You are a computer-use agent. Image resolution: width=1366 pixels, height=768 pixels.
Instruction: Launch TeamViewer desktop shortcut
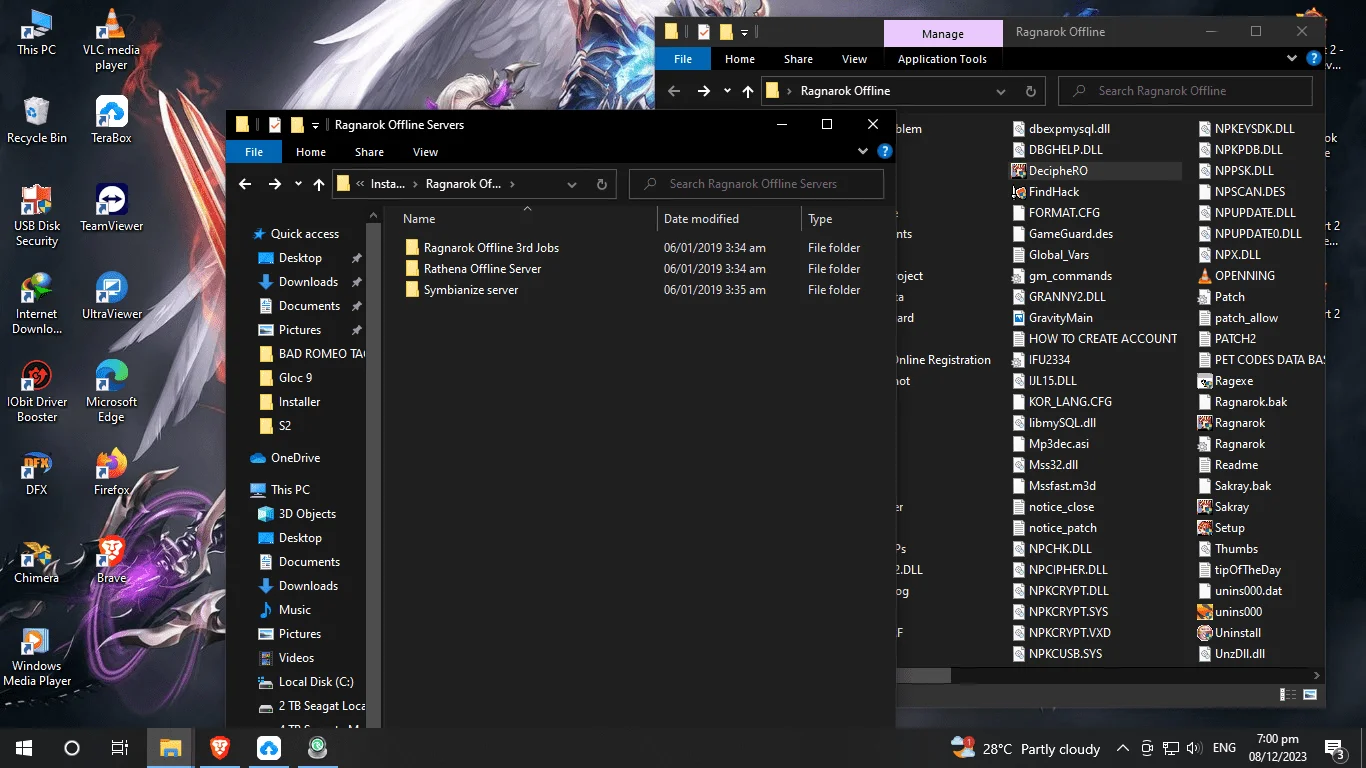point(111,208)
